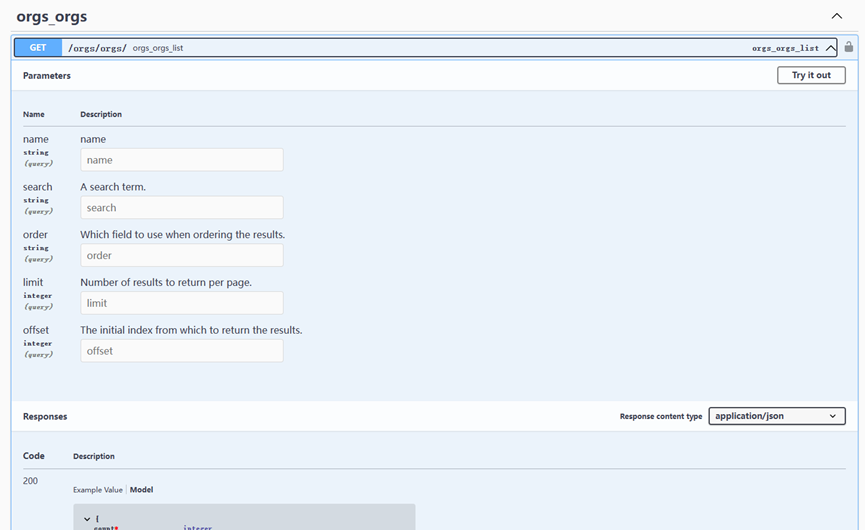Collapse the model schema arrow
The image size is (865, 530).
point(87,519)
